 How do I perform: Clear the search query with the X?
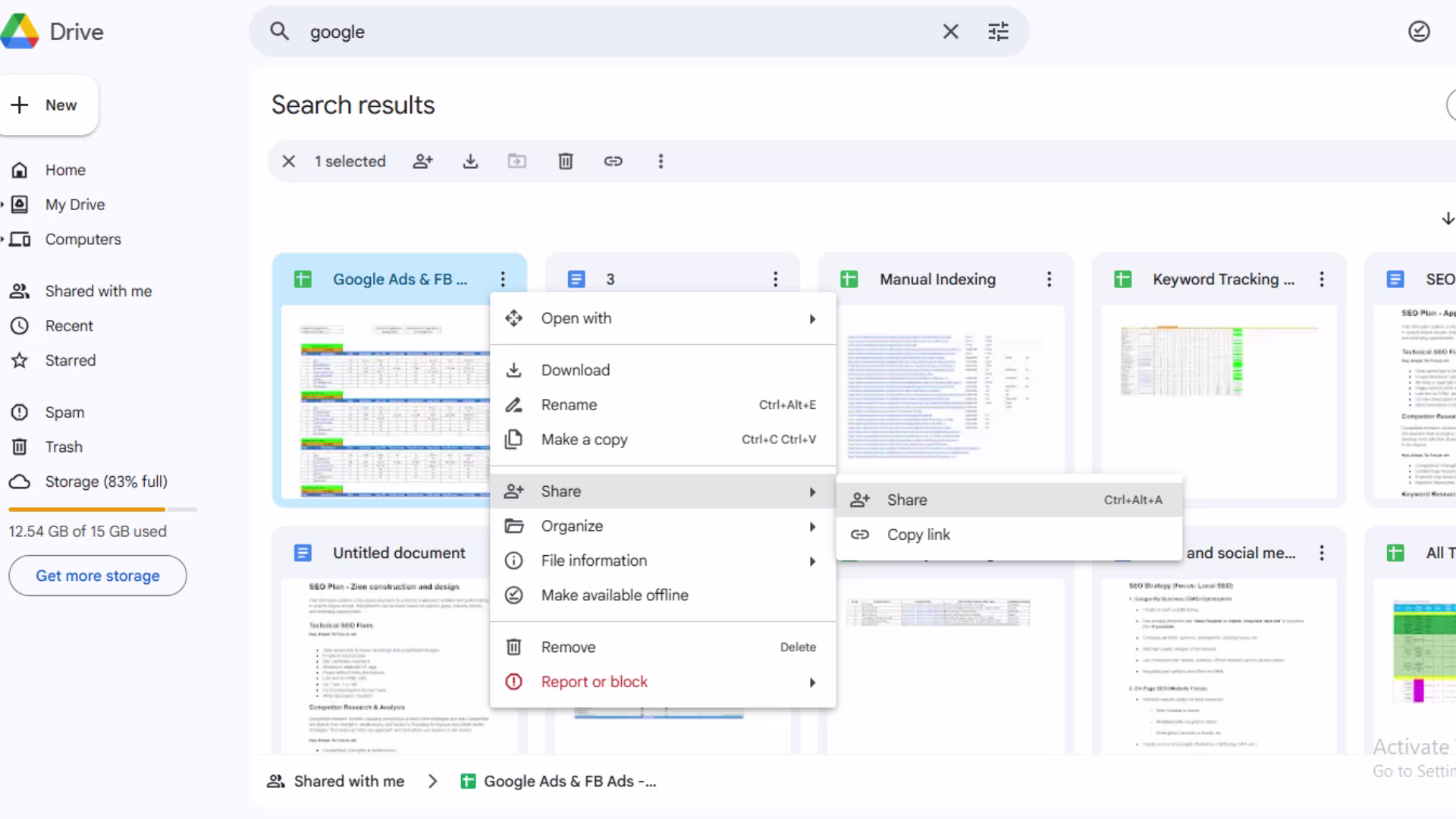(x=950, y=31)
